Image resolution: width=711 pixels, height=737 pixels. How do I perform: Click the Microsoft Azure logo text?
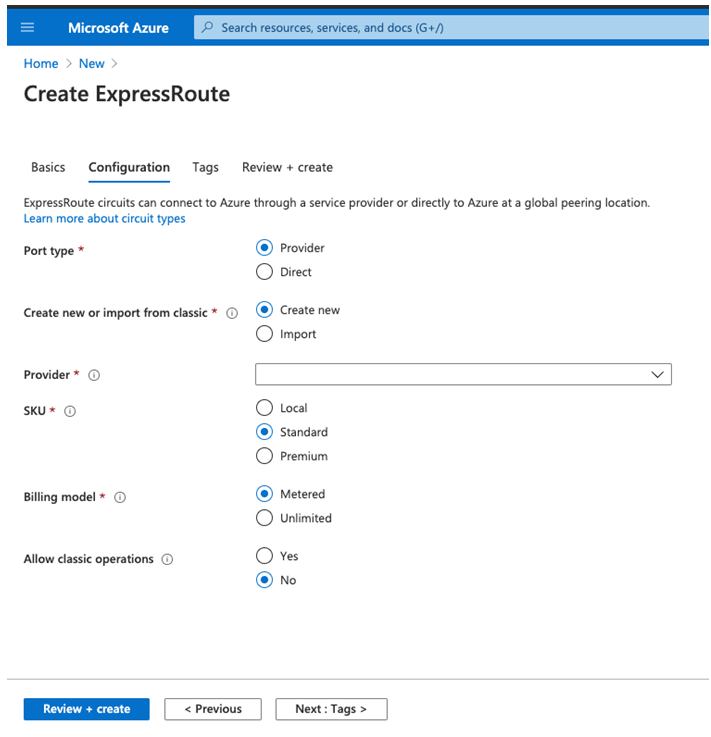click(x=118, y=28)
